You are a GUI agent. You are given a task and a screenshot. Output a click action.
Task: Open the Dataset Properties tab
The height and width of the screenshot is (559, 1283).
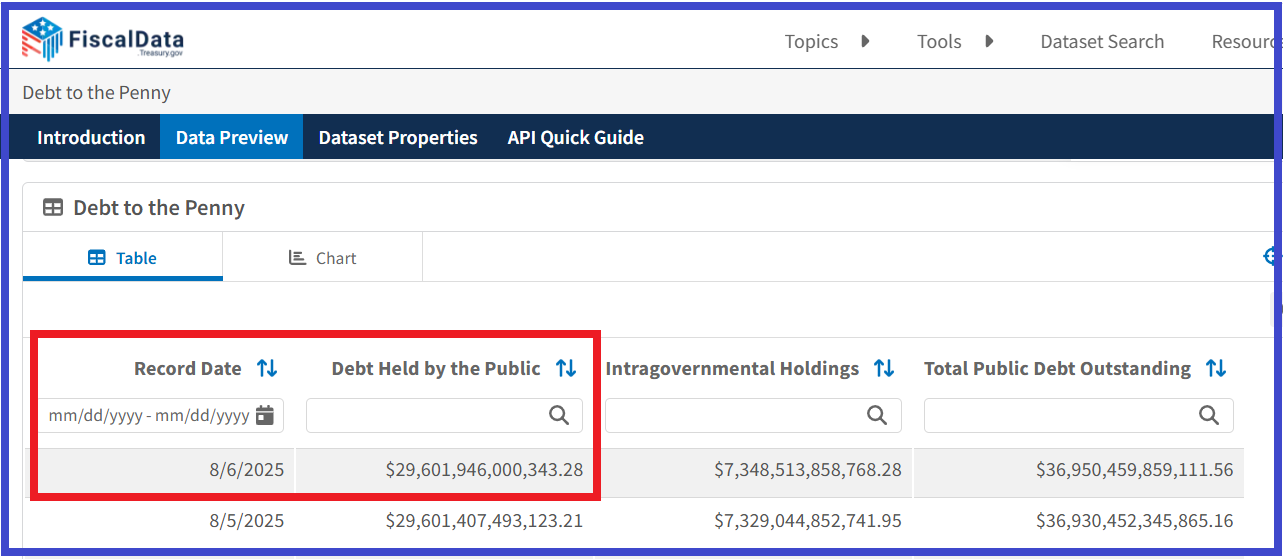click(398, 137)
